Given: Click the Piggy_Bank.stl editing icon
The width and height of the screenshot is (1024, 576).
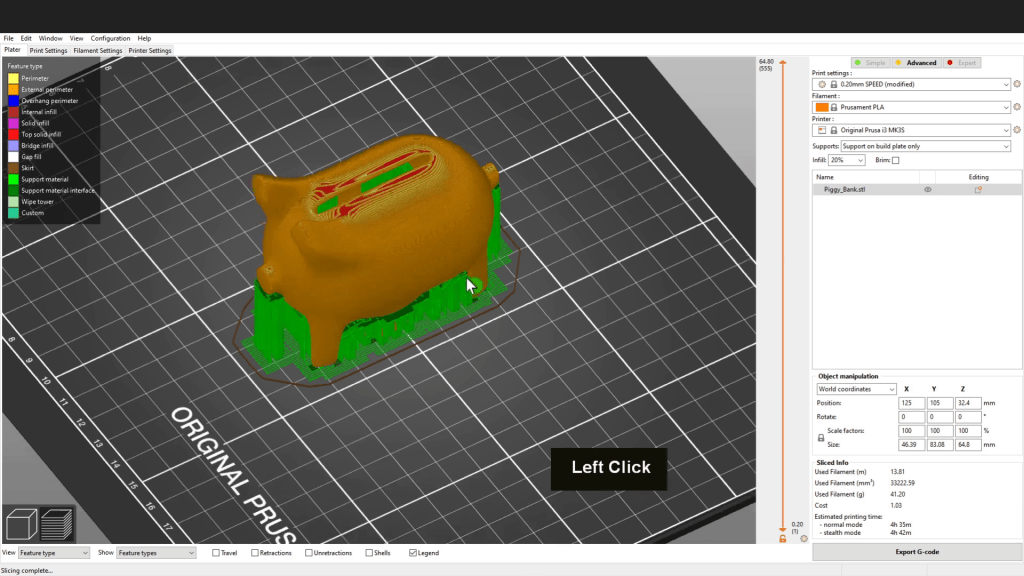Looking at the screenshot, I should [x=978, y=189].
